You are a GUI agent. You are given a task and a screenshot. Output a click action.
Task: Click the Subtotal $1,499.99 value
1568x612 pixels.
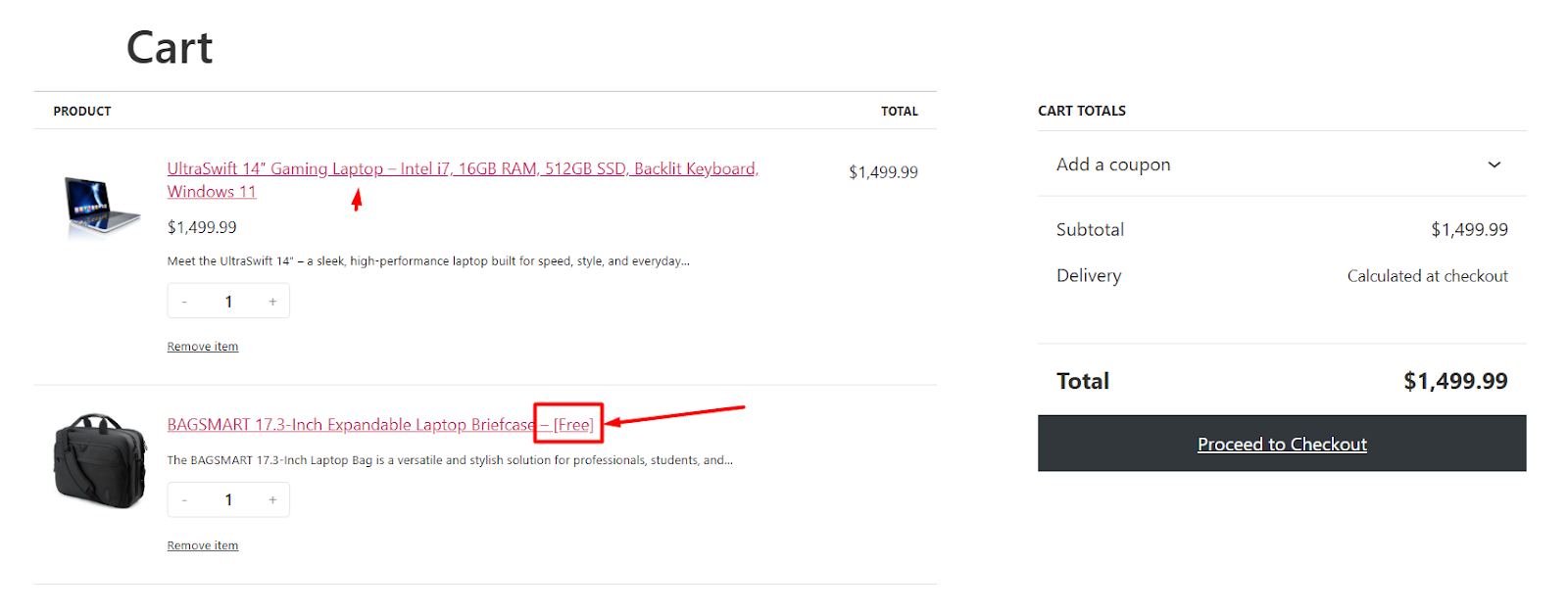pos(1469,229)
